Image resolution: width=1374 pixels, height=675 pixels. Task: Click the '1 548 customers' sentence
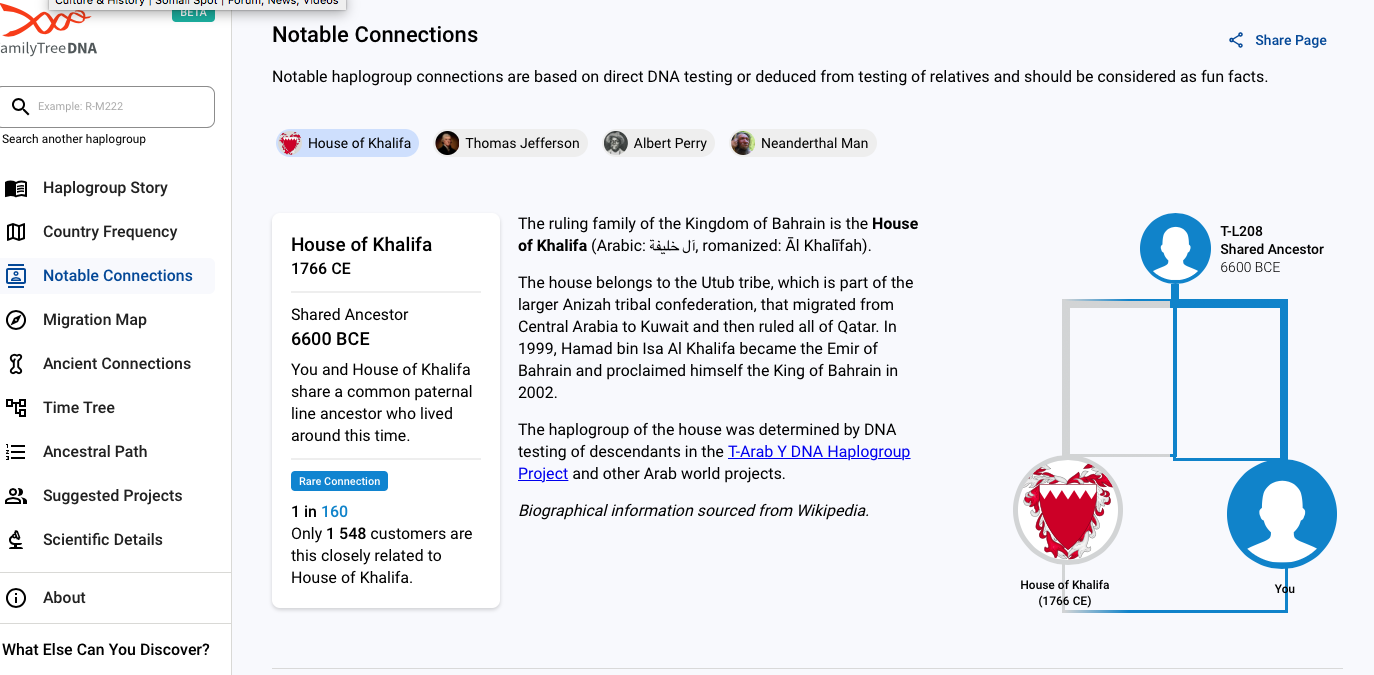click(x=381, y=556)
